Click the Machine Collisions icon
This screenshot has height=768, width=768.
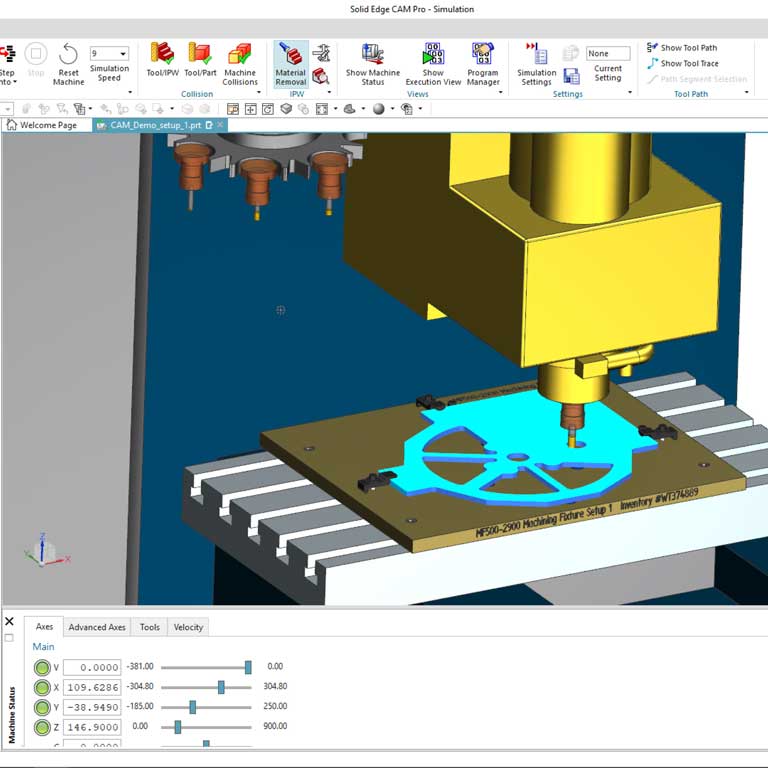click(x=240, y=53)
